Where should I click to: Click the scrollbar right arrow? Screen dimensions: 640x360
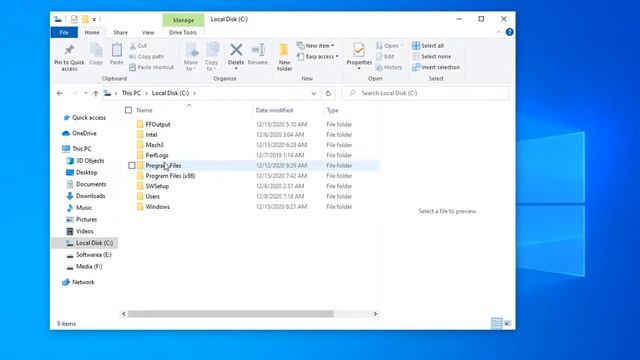(x=375, y=314)
